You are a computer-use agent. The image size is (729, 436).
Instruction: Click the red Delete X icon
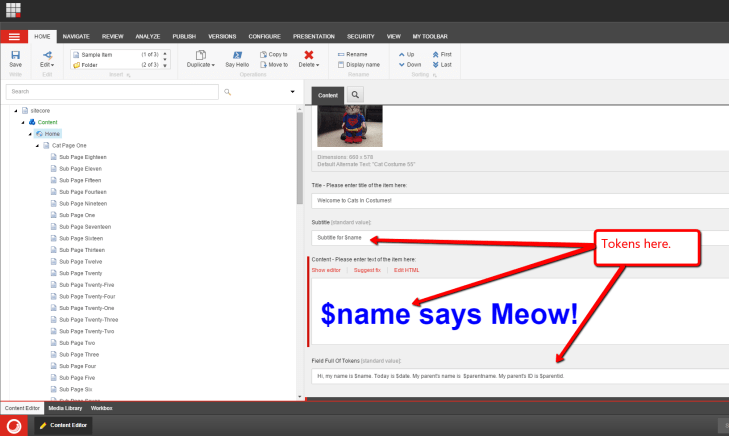310,55
